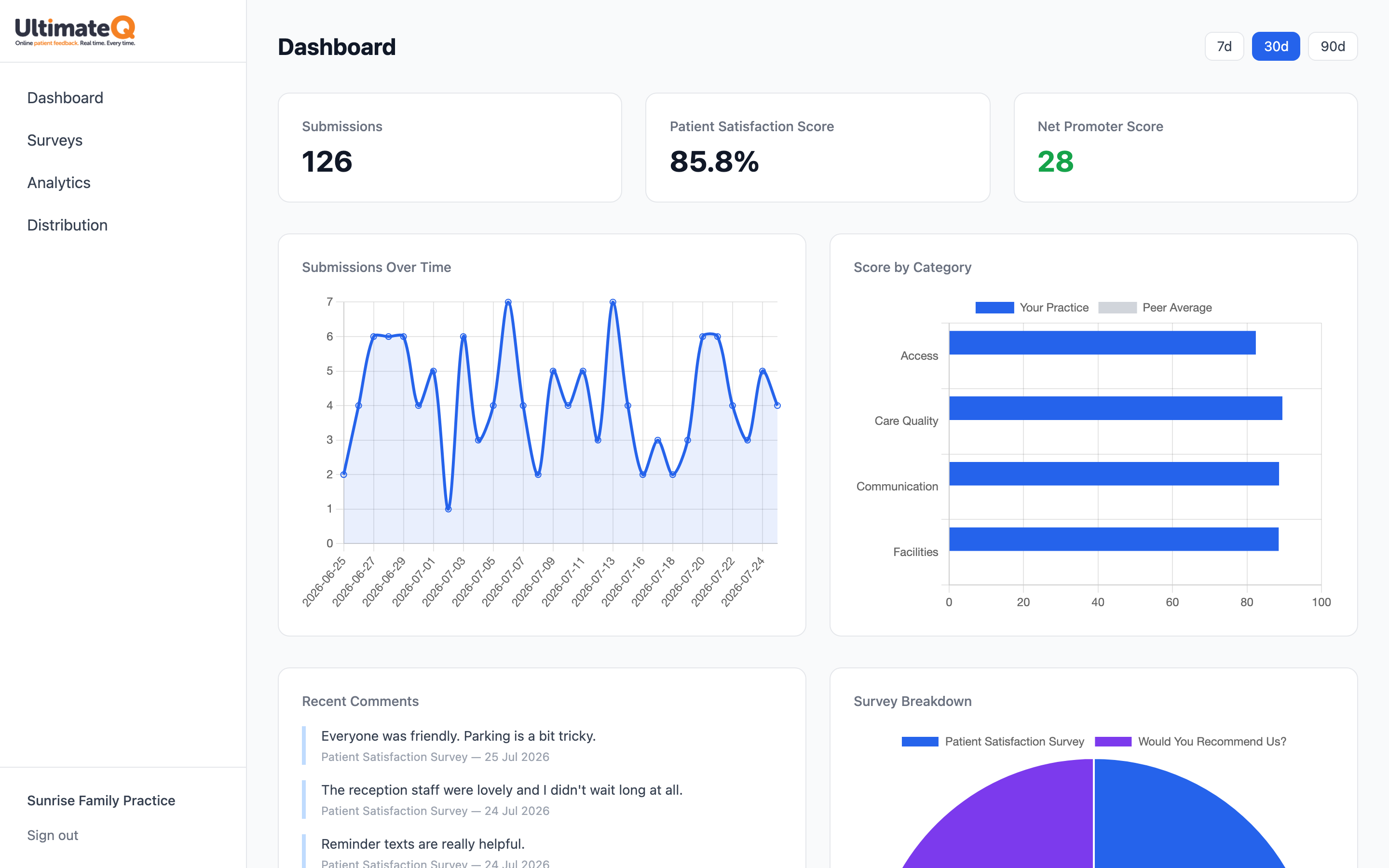
Task: Click the reception staff were lovely comment
Action: (x=502, y=790)
